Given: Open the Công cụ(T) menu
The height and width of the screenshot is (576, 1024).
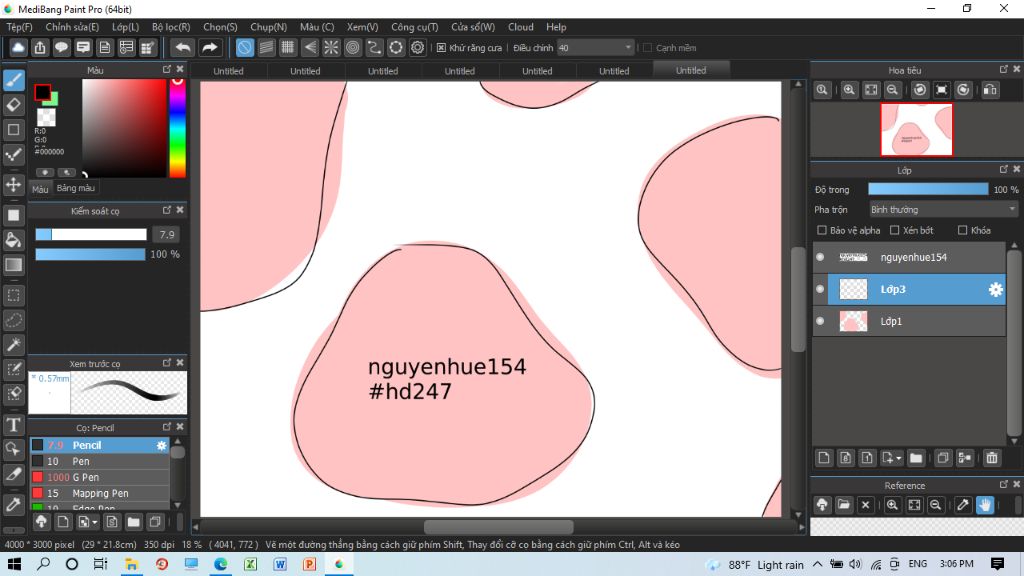Looking at the screenshot, I should pyautogui.click(x=415, y=27).
